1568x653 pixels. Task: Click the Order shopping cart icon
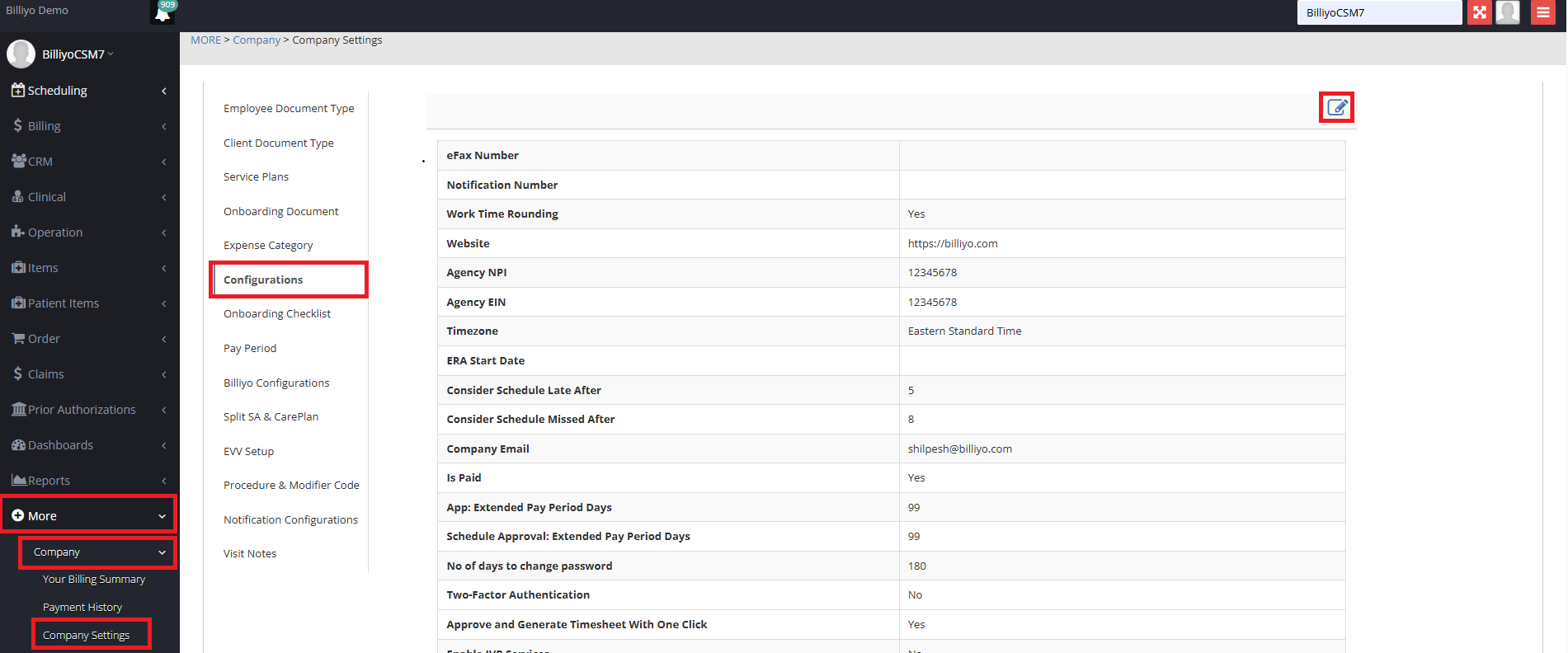17,339
